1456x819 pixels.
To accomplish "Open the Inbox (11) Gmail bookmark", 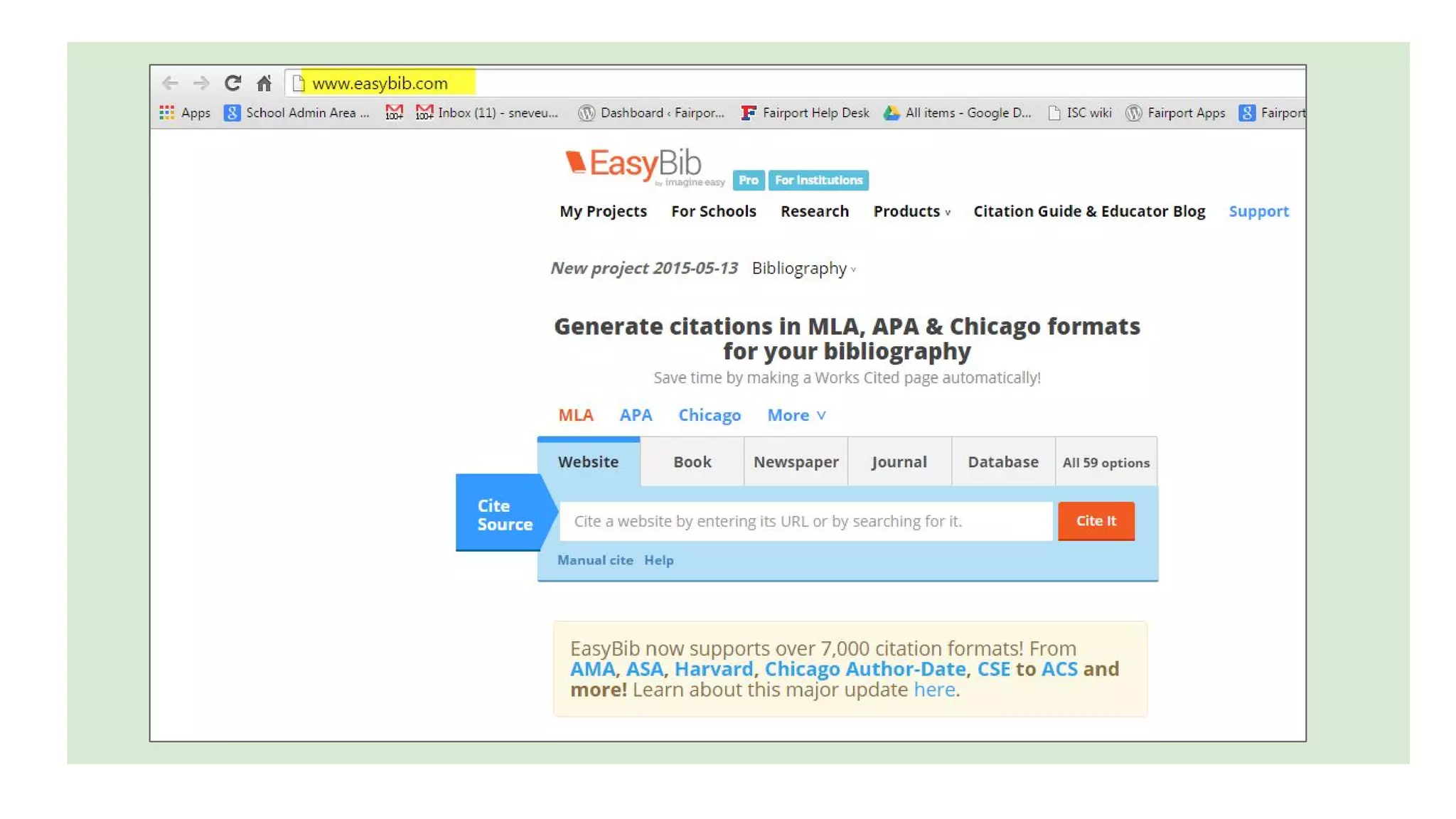I will (x=488, y=112).
